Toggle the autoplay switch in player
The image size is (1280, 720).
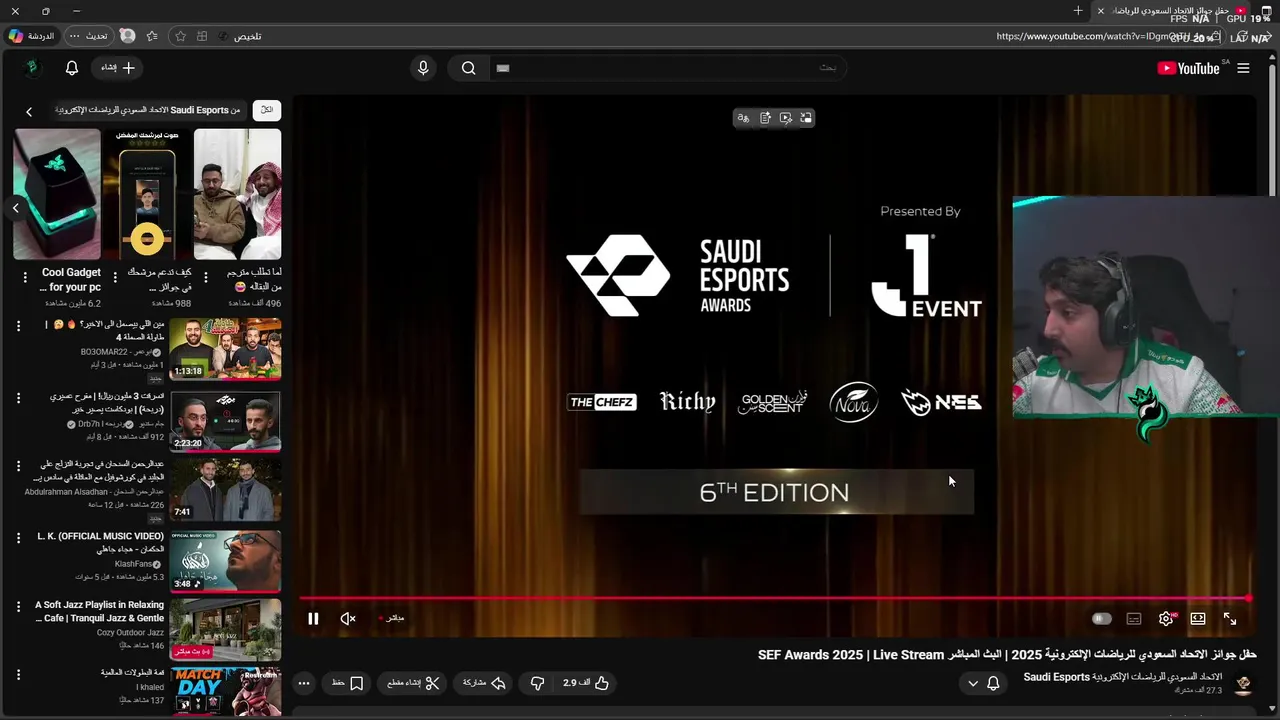click(x=1101, y=619)
